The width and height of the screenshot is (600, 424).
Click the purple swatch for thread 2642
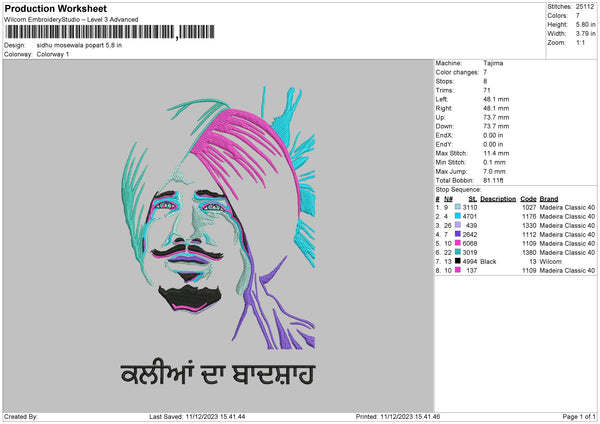click(457, 234)
